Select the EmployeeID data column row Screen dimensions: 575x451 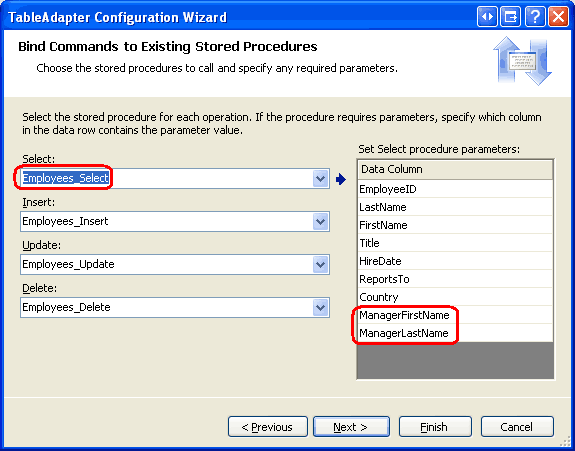455,189
